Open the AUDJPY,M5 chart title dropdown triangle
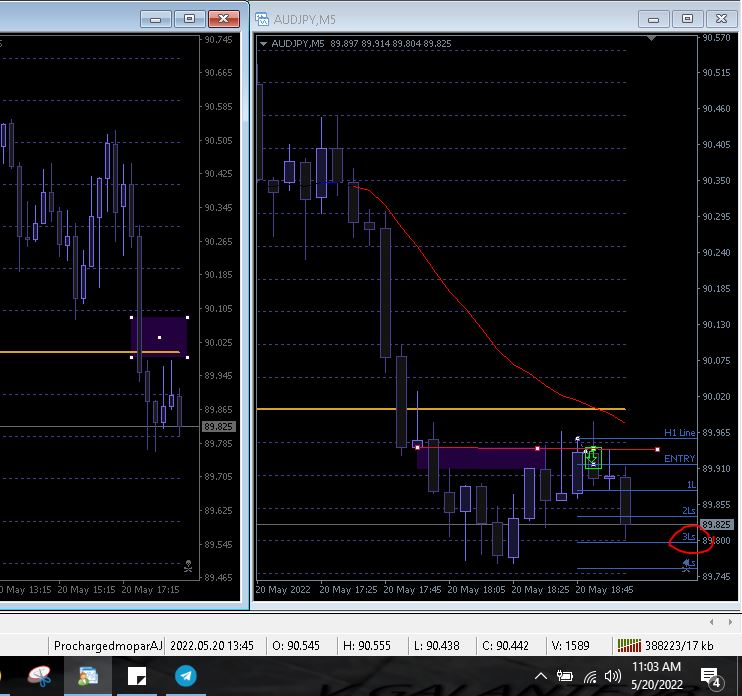Screen dimensions: 742x696 [263, 44]
